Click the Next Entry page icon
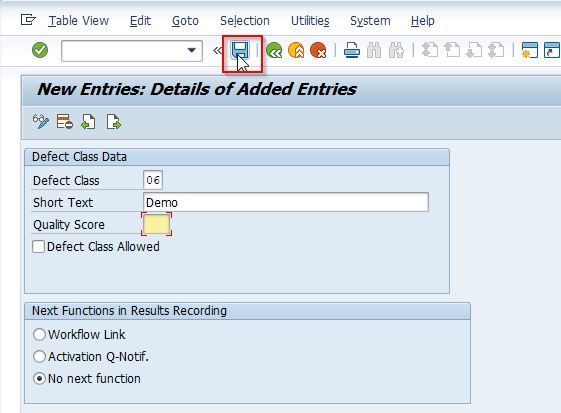561x413 pixels. point(113,122)
